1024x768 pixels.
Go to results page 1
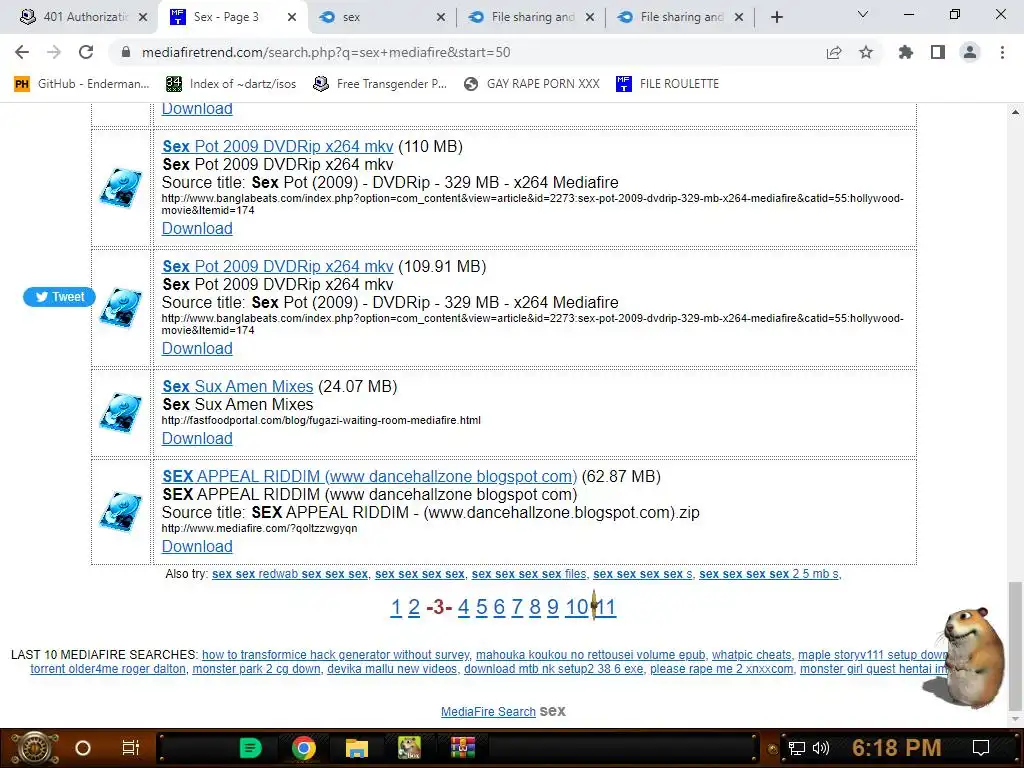[x=396, y=607]
